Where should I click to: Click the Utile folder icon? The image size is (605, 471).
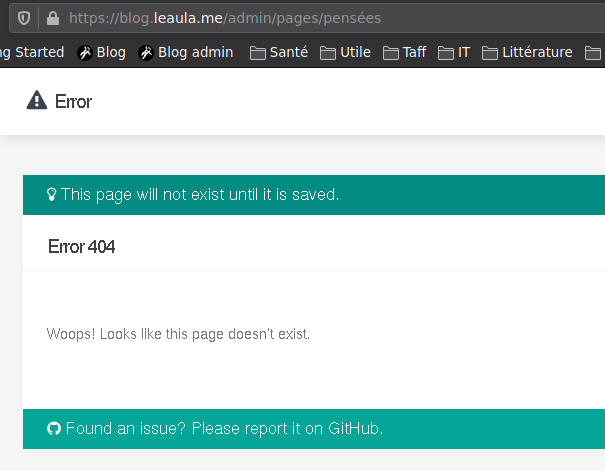[328, 53]
